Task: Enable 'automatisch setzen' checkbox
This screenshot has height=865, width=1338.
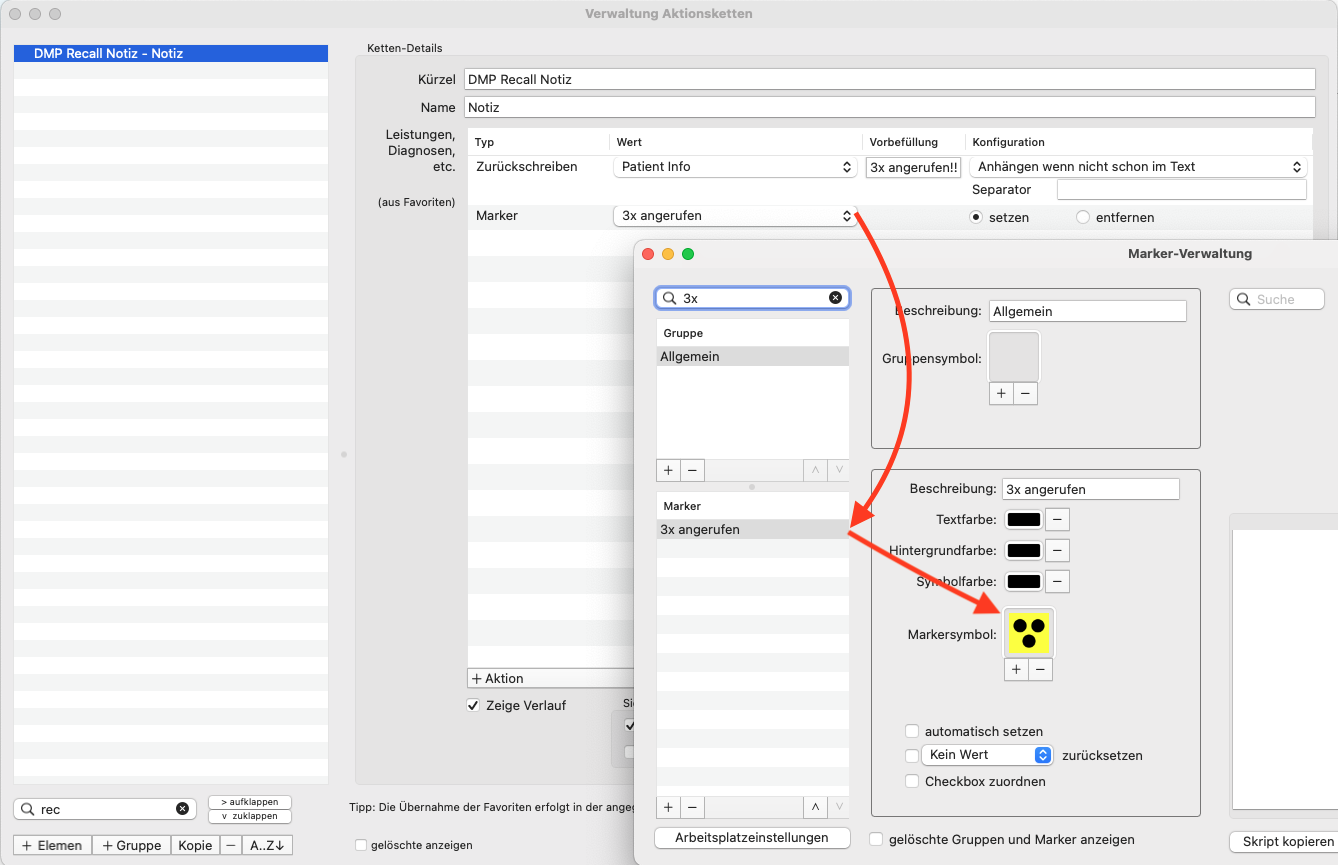Action: pos(912,731)
